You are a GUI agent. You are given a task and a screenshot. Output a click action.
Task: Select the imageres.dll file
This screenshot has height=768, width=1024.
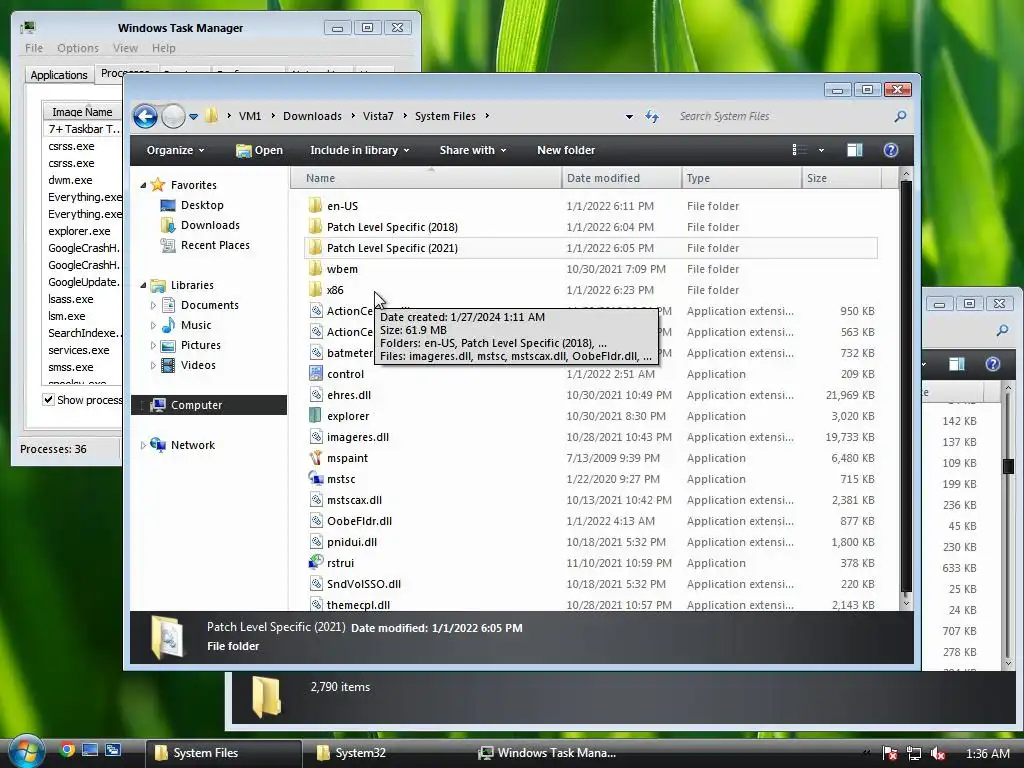591,437
